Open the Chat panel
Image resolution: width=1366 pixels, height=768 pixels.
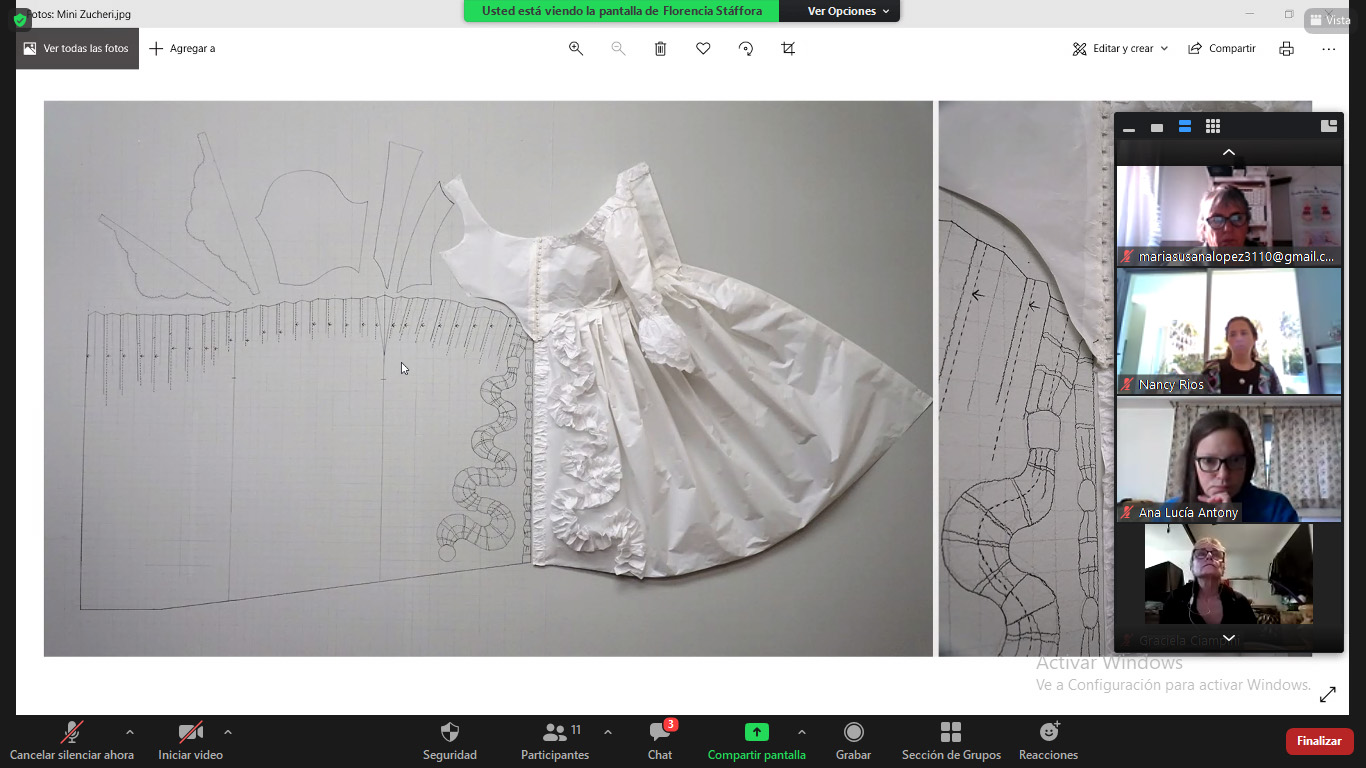coord(659,740)
